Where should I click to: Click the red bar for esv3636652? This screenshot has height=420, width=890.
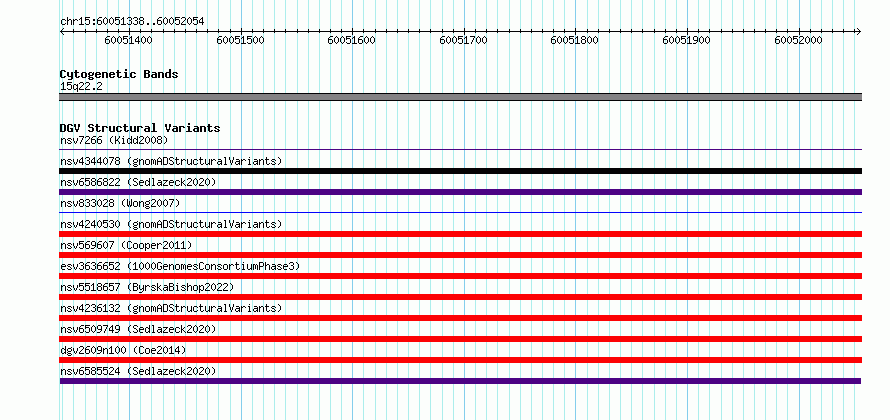coord(460,276)
